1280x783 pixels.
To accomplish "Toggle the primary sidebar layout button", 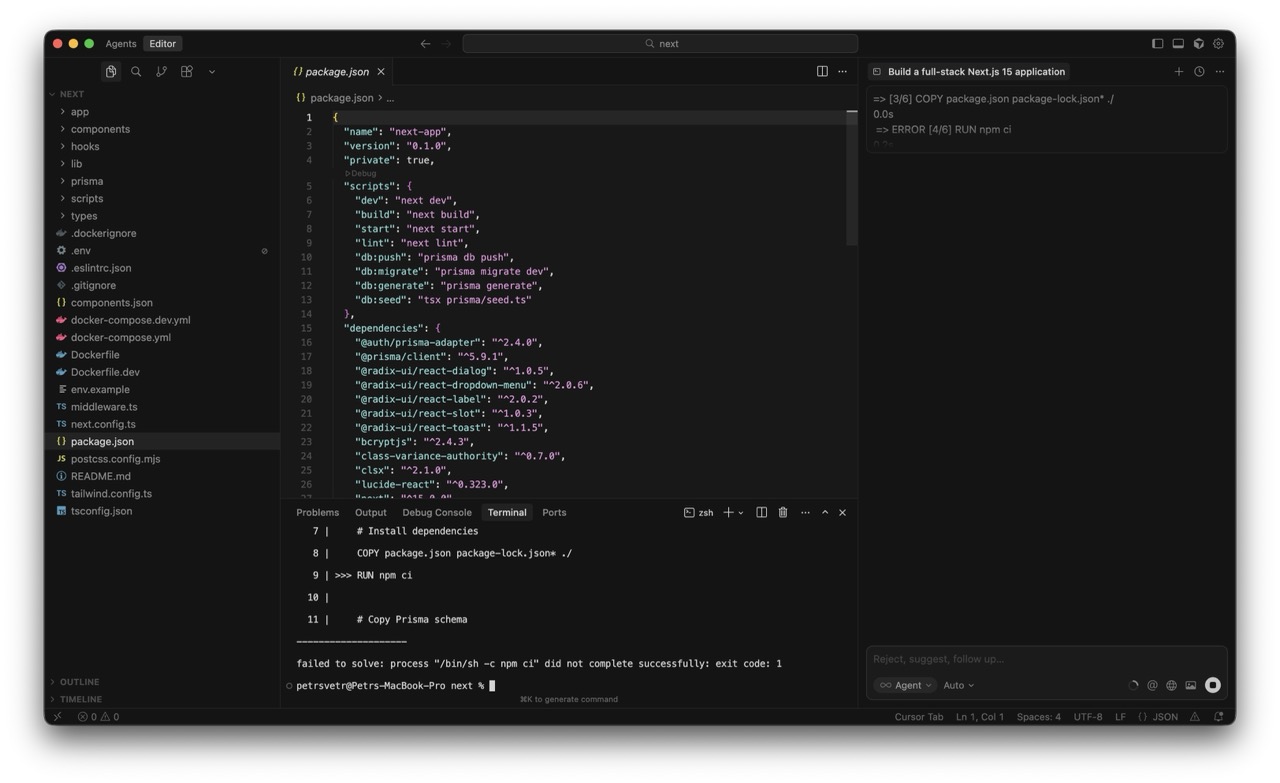I will [x=1157, y=44].
